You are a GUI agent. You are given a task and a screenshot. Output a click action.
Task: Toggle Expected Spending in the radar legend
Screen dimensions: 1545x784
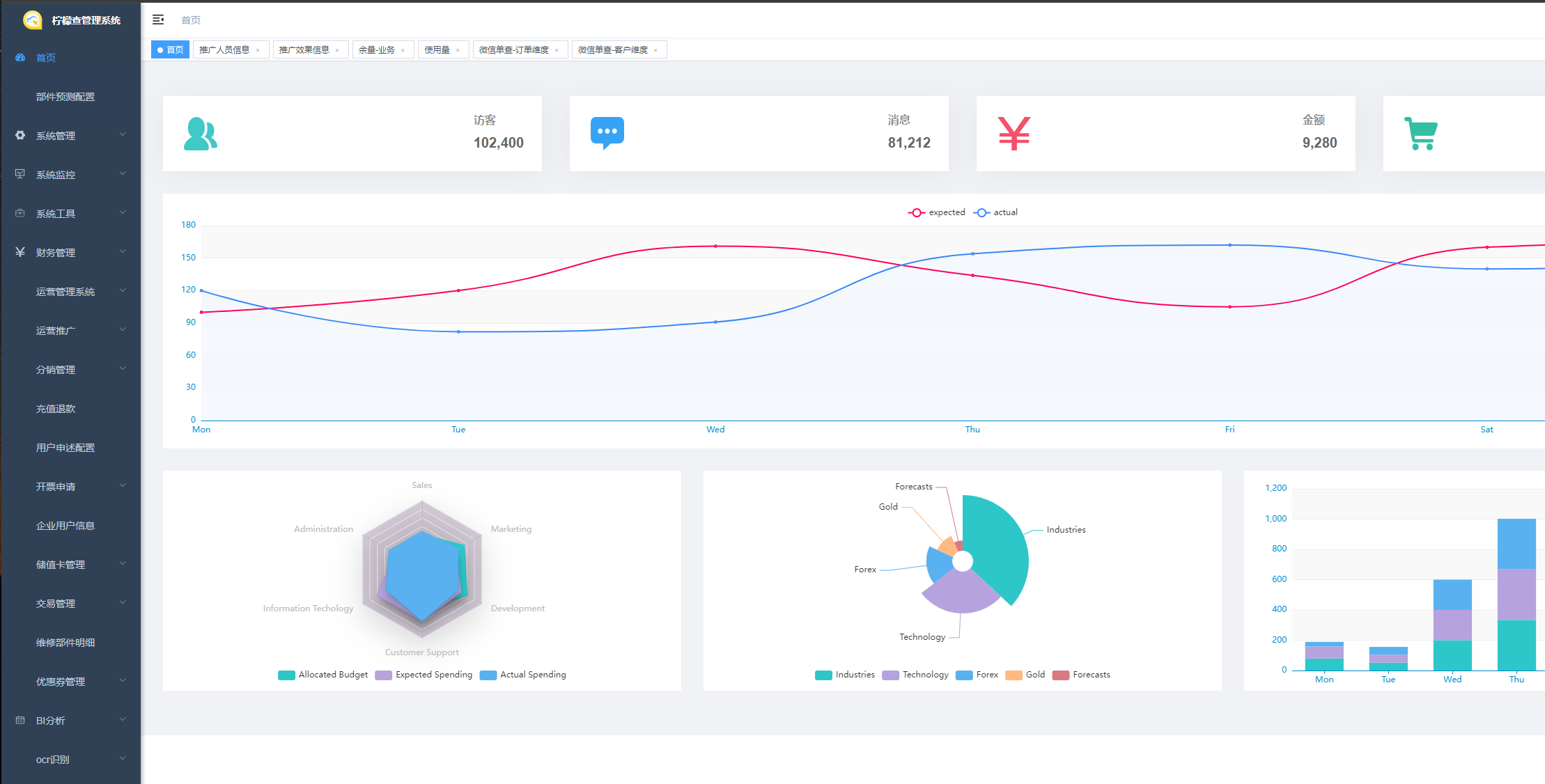coord(424,675)
